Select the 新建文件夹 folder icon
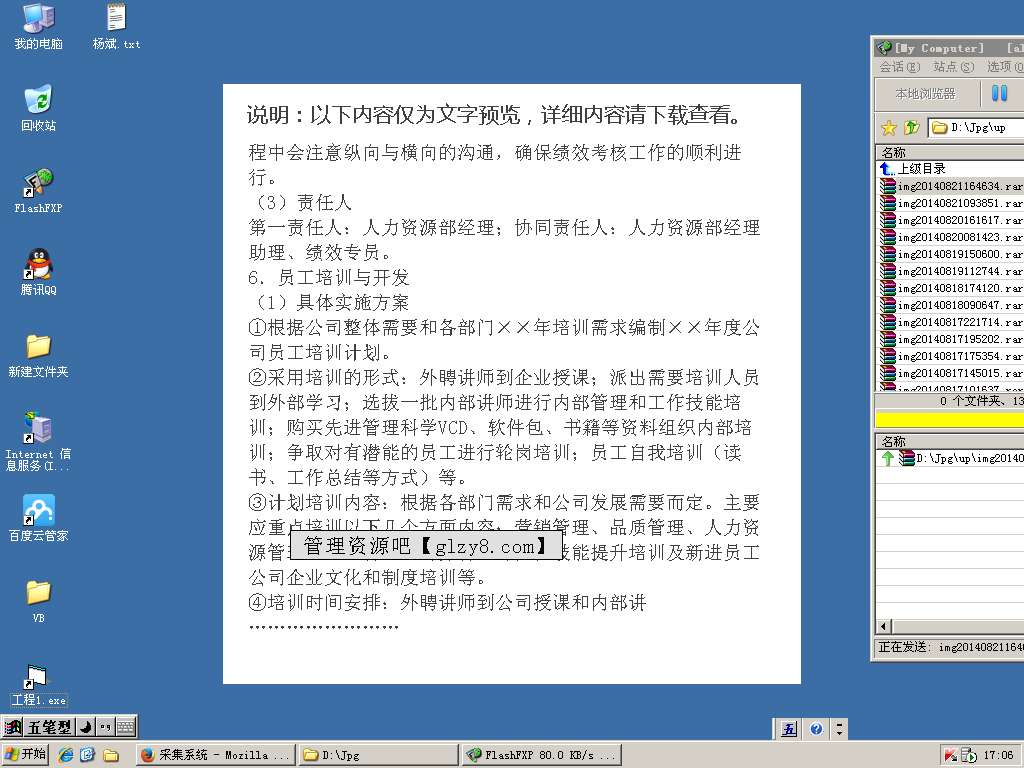Screen dimensions: 1024x768 click(39, 355)
